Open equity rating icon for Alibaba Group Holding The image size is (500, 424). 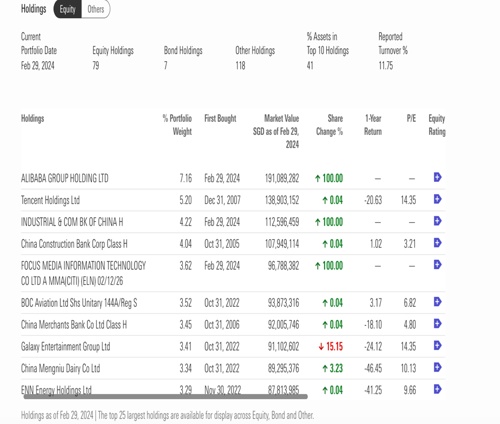coord(437,177)
